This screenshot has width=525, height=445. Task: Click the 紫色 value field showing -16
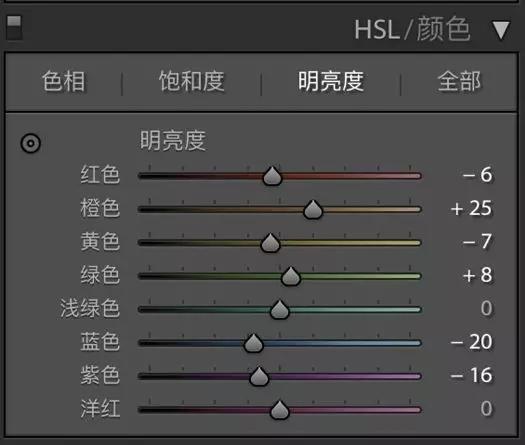471,375
